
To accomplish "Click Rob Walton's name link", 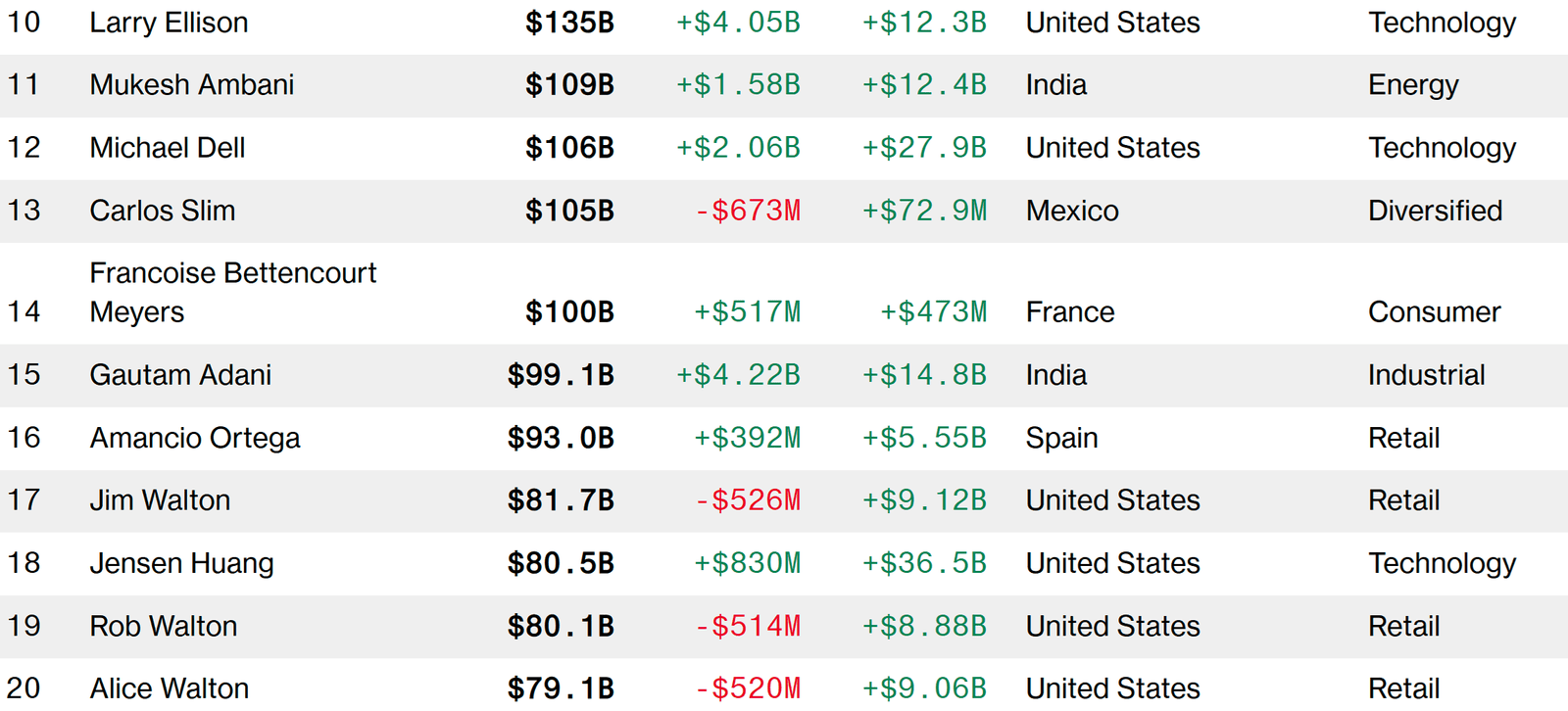I will point(163,626).
